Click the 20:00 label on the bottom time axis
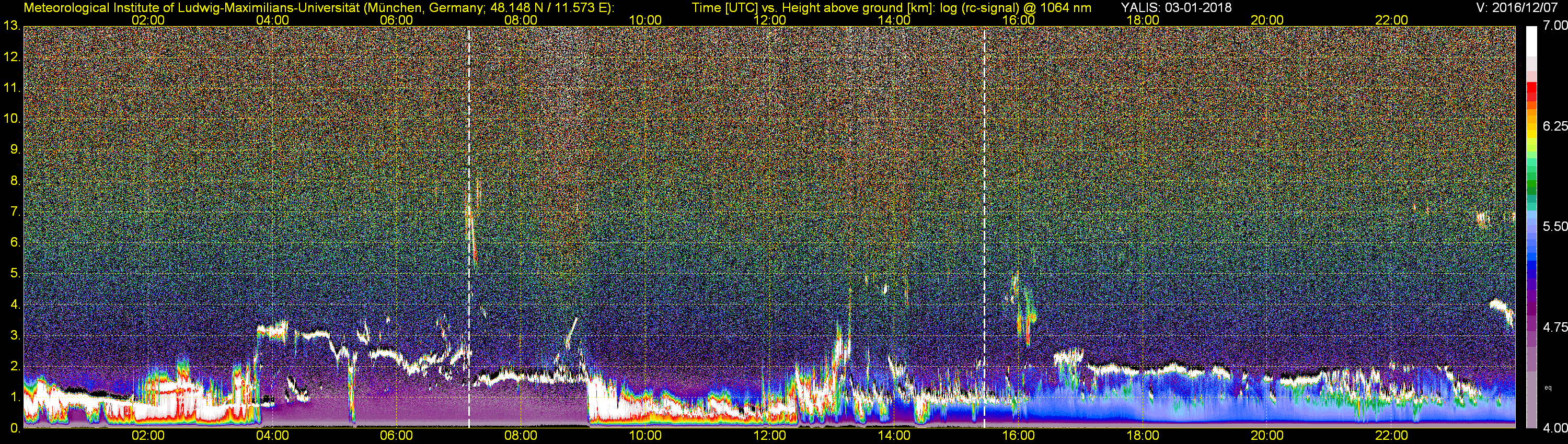 pyautogui.click(x=1267, y=436)
